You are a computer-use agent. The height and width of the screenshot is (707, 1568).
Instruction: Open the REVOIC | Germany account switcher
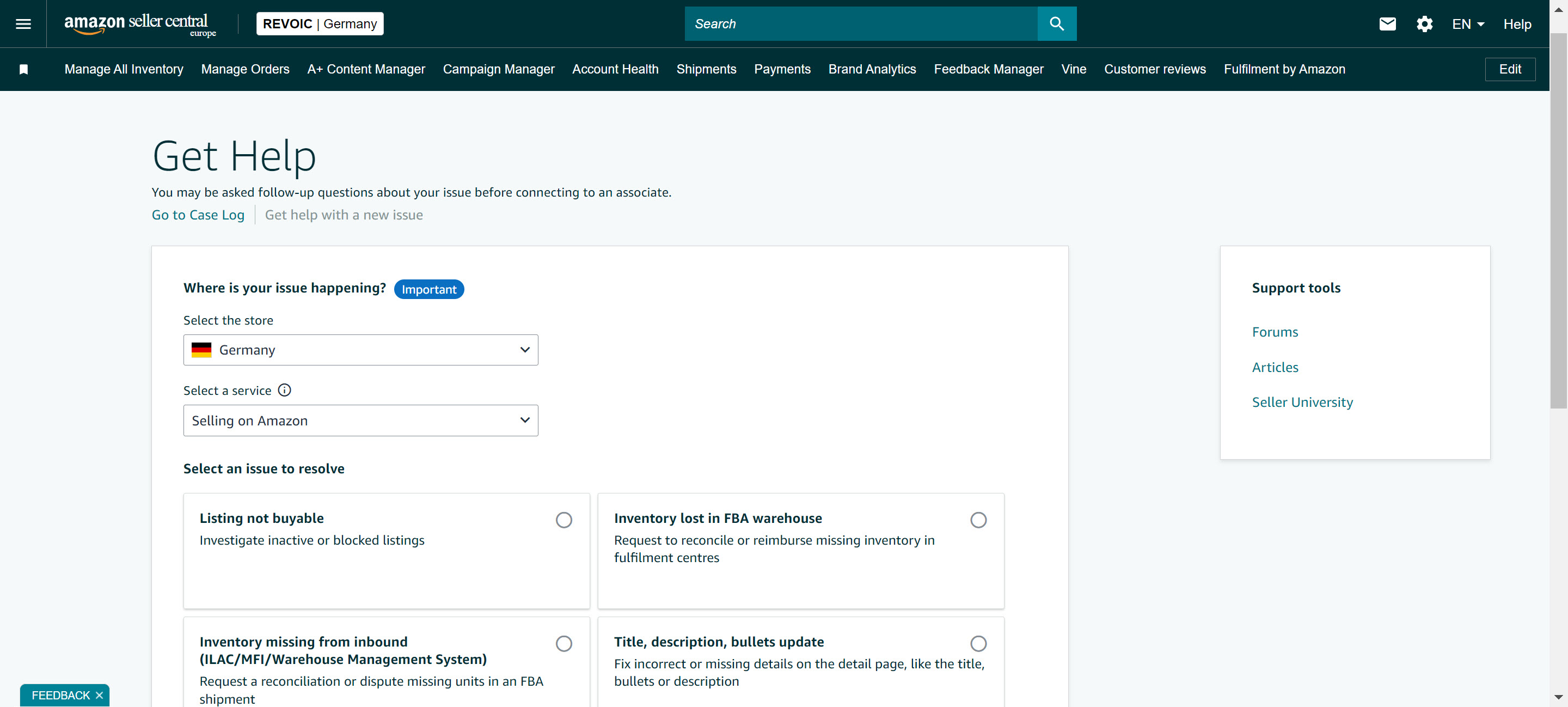click(x=320, y=24)
